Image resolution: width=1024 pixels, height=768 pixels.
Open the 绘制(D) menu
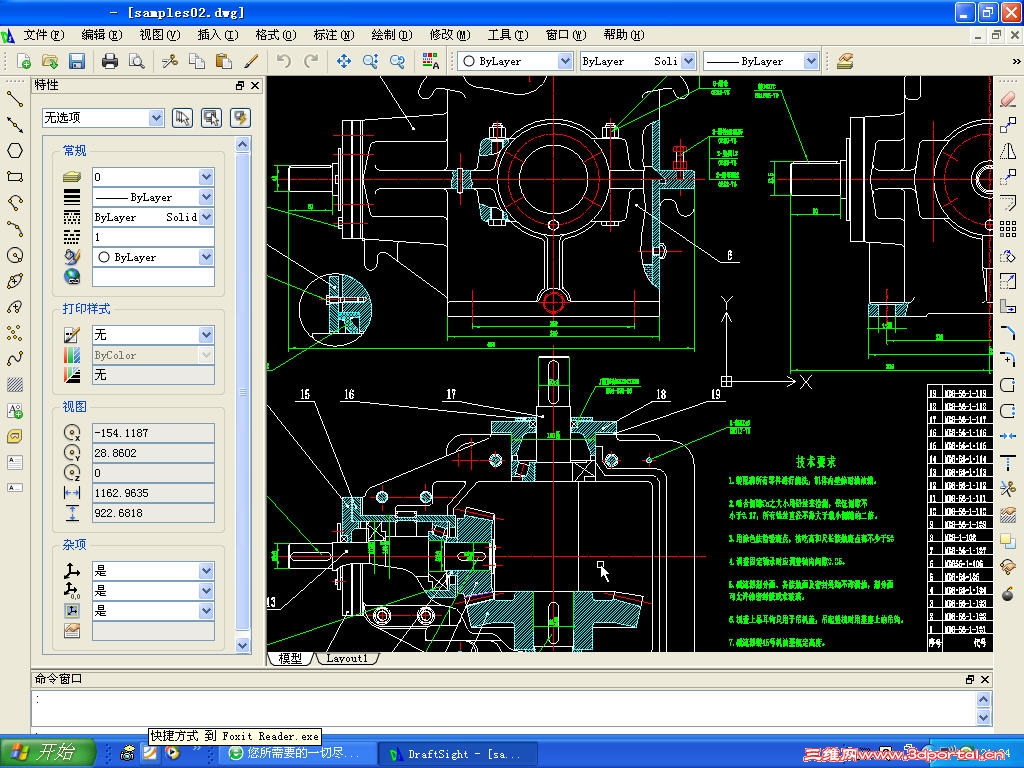point(392,35)
